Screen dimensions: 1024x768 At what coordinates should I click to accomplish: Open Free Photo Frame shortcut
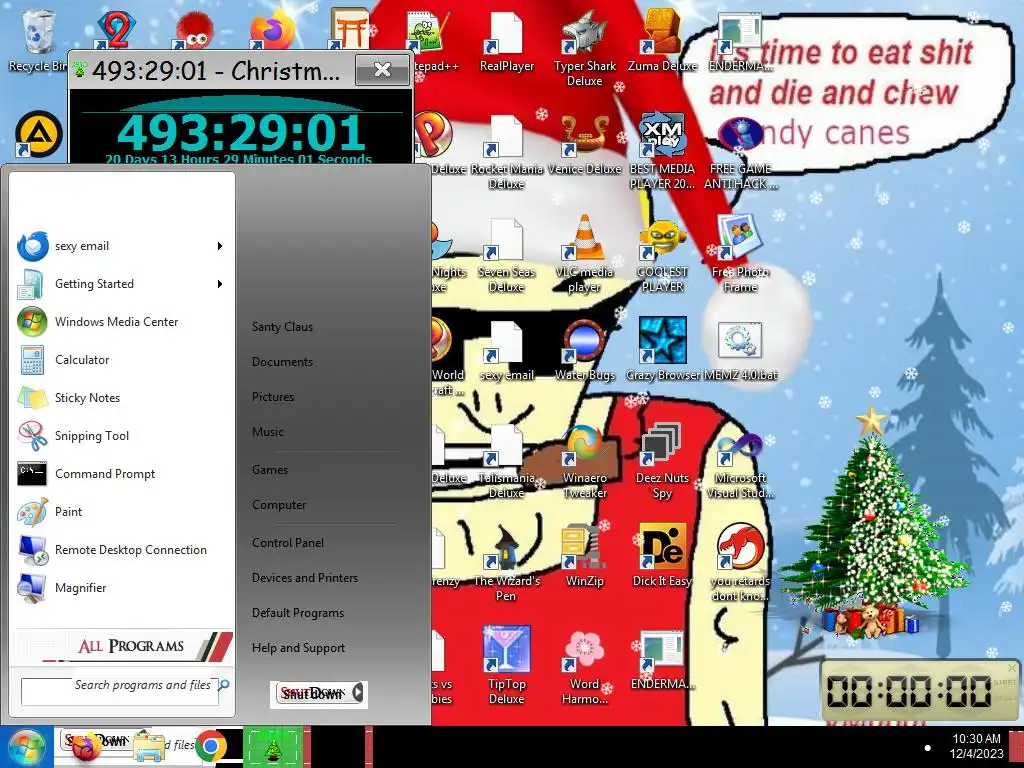pos(741,255)
